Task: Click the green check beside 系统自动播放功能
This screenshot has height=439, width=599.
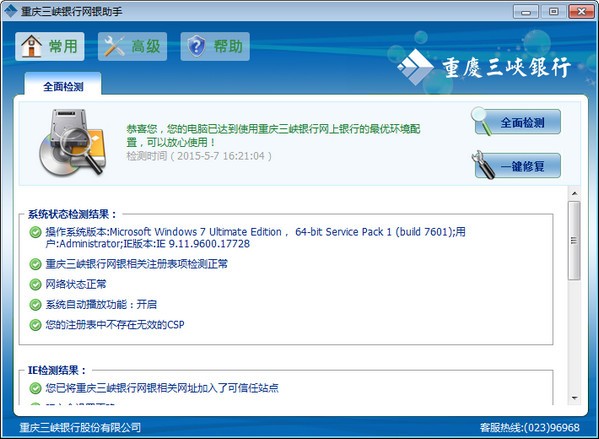Action: click(36, 305)
